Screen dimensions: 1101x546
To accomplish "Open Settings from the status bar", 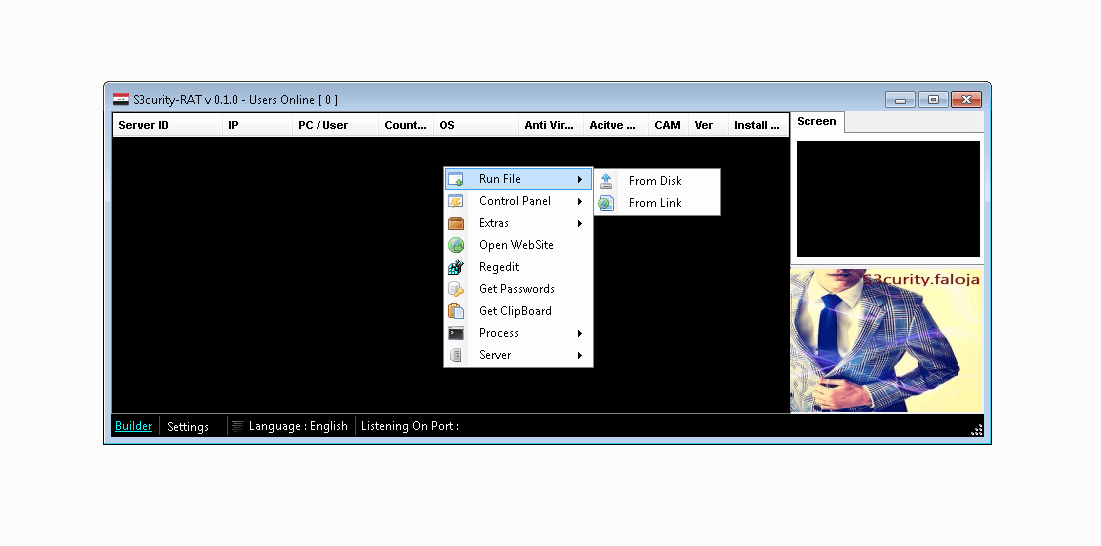I will [x=188, y=426].
